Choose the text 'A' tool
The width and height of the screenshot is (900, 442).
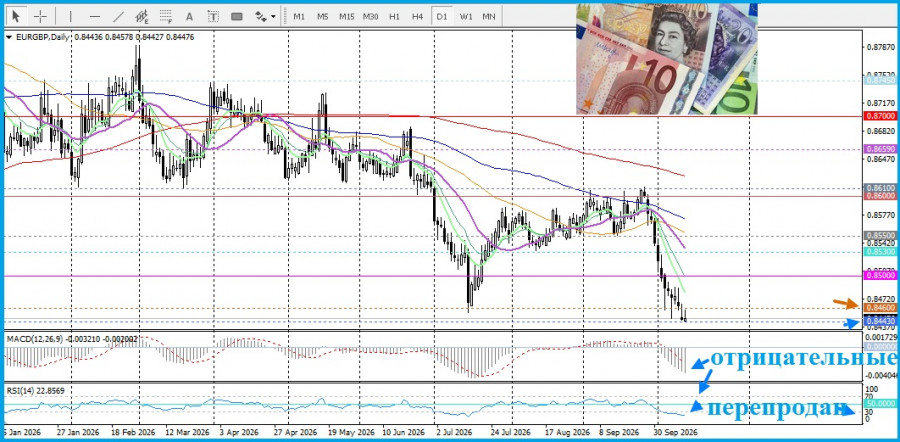coord(190,16)
